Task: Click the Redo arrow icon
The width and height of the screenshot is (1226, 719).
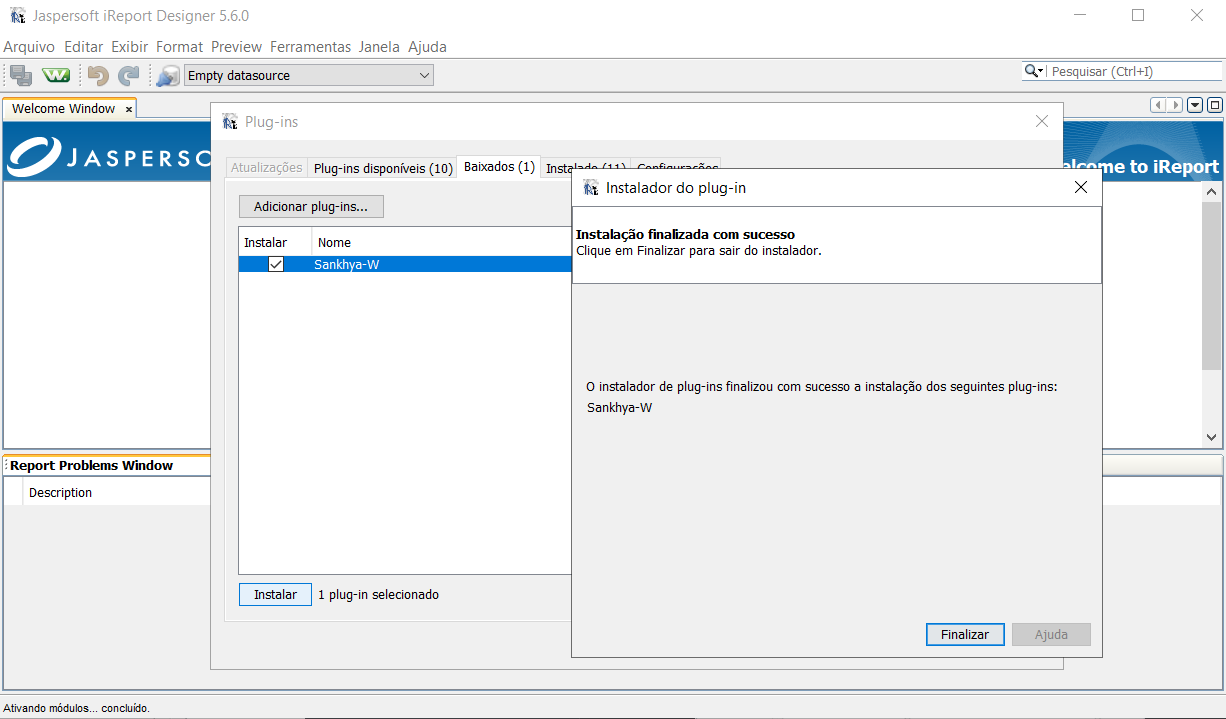Action: (129, 75)
